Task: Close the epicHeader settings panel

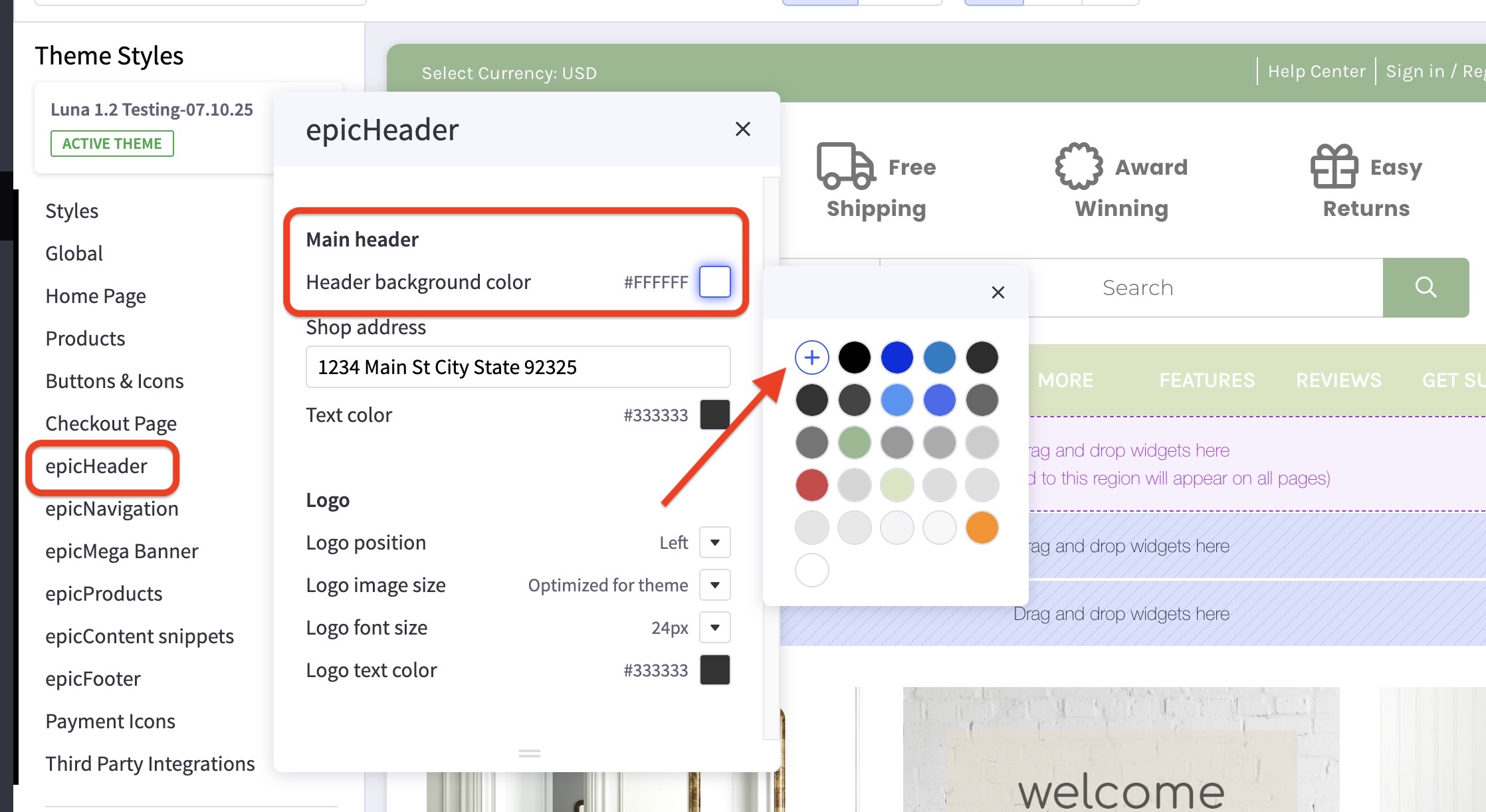Action: pyautogui.click(x=742, y=129)
